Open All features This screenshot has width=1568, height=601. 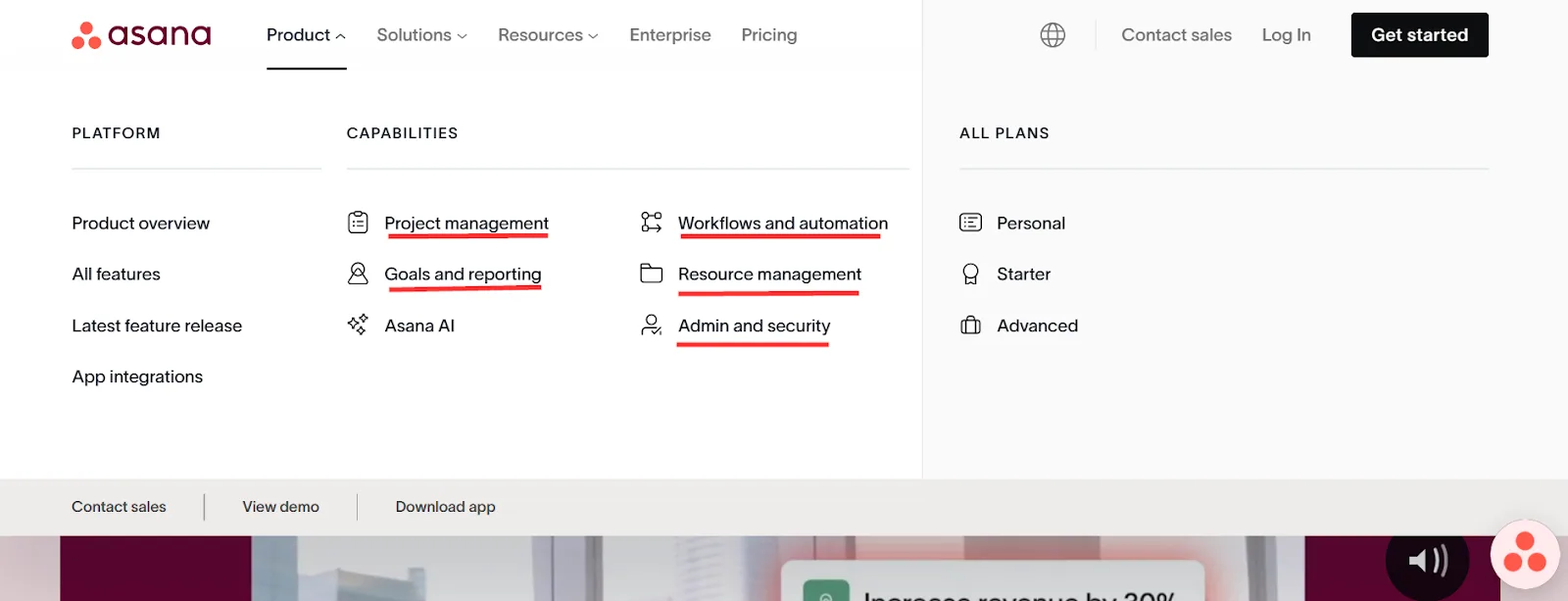(x=116, y=275)
